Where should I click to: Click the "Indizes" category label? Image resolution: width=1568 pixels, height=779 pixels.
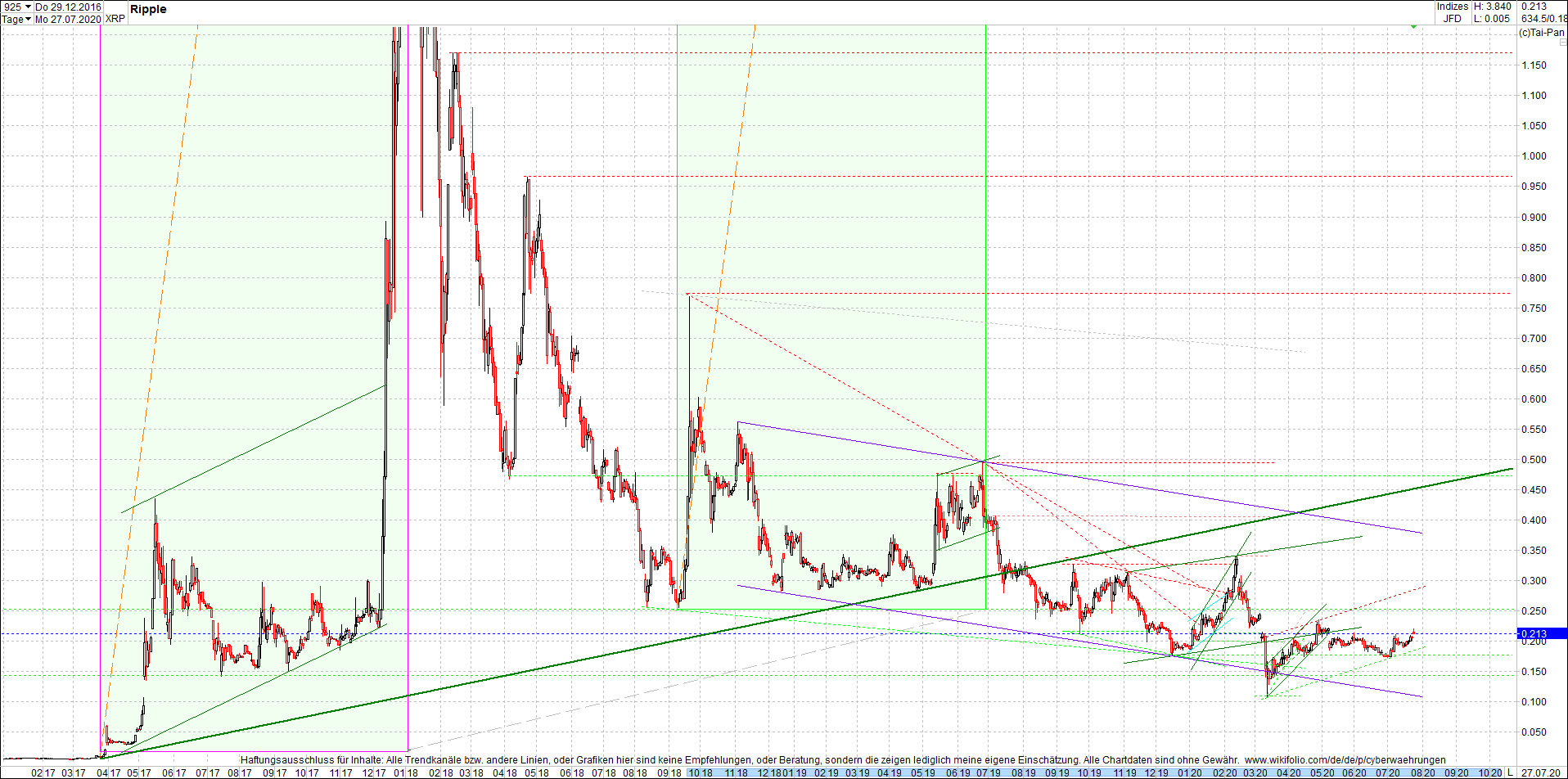1453,7
